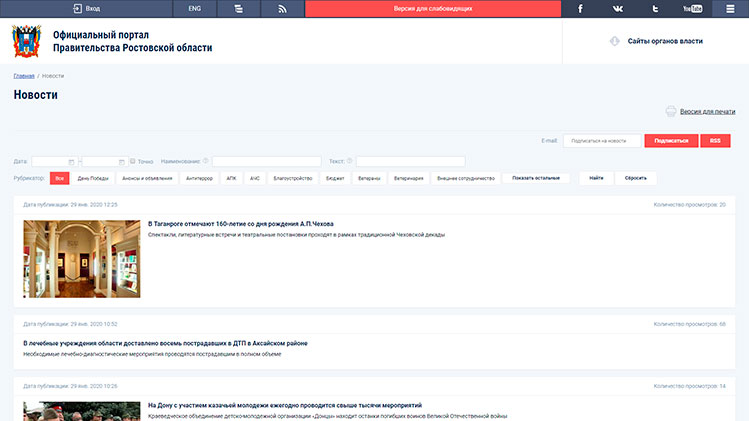Click the Сбросить button
The height and width of the screenshot is (421, 749).
pos(635,178)
